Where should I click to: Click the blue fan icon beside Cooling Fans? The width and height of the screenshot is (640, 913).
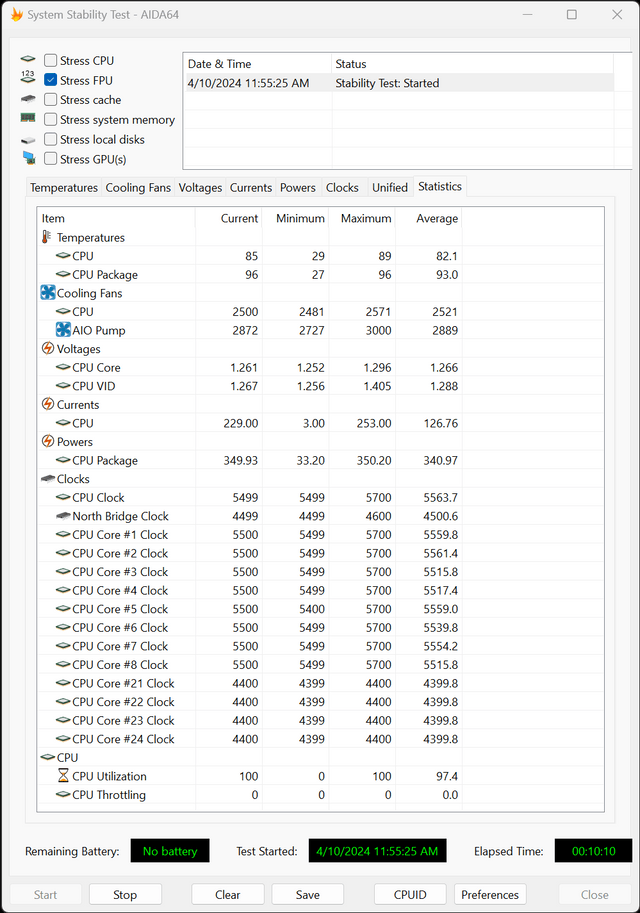pyautogui.click(x=48, y=293)
